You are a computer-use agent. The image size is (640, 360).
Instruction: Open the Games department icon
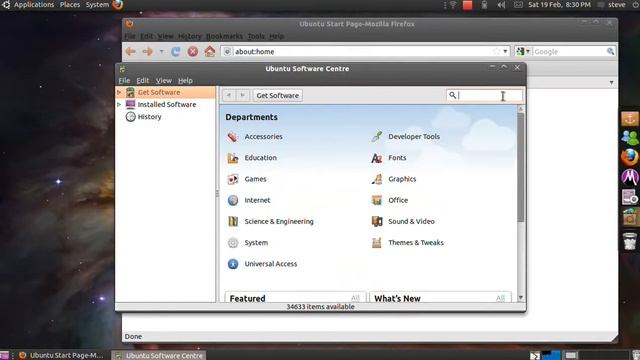point(233,179)
